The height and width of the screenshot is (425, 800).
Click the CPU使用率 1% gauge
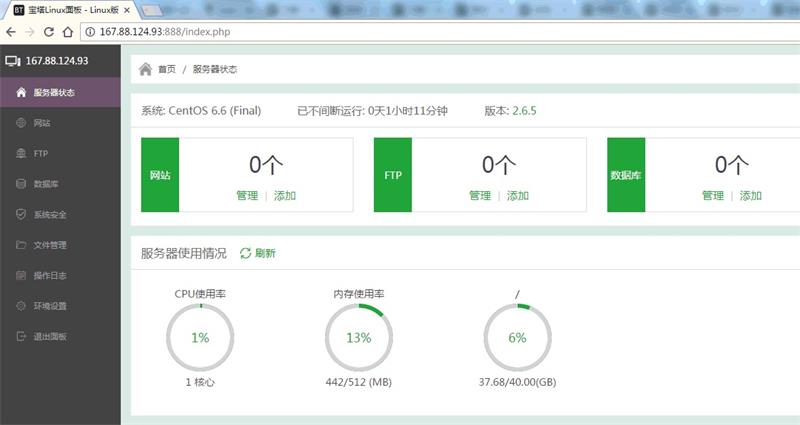[200, 337]
